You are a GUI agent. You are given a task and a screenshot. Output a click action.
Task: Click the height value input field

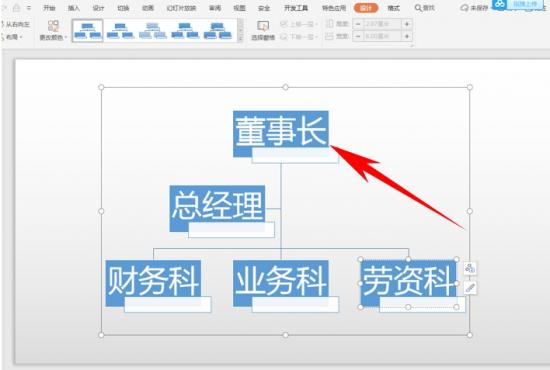click(x=382, y=24)
